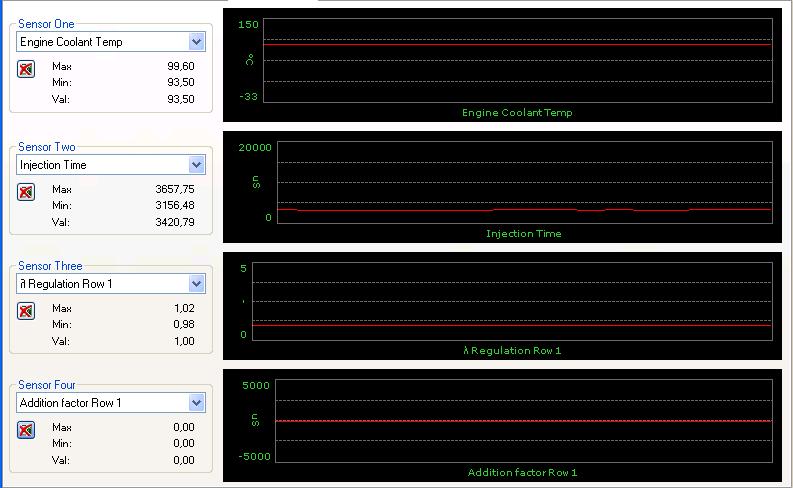
Task: Click the red X reset icon in Sensor One
Action: point(27,69)
